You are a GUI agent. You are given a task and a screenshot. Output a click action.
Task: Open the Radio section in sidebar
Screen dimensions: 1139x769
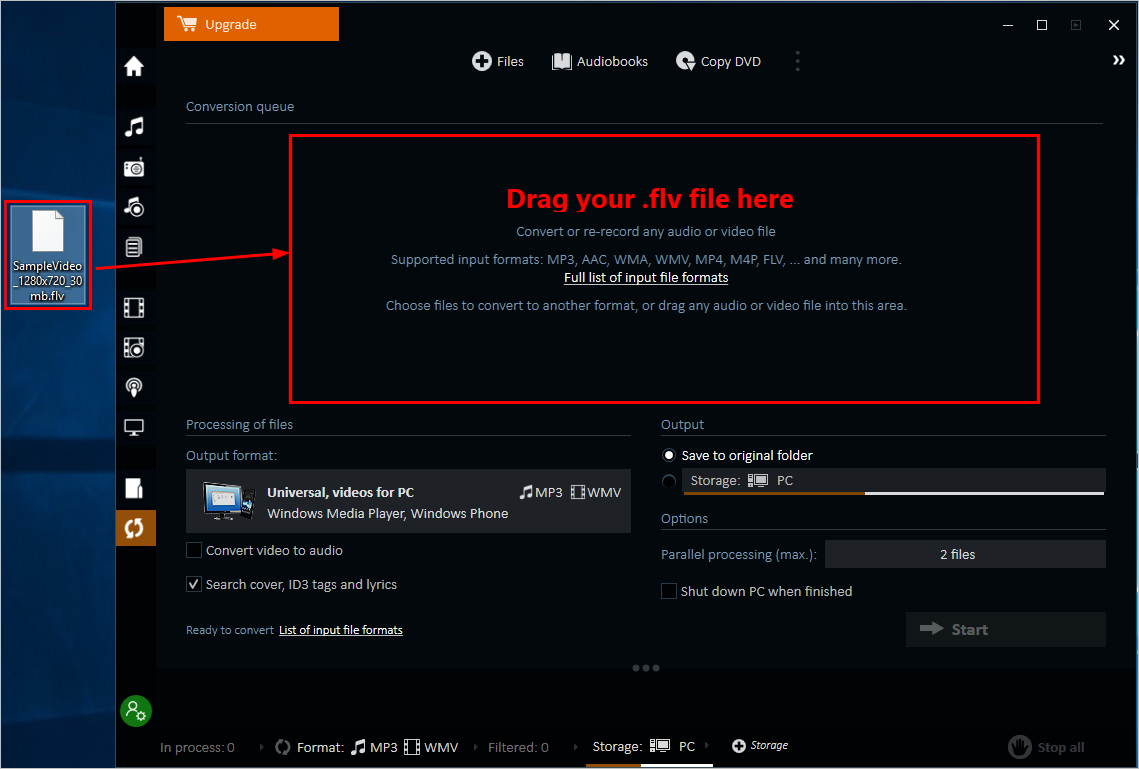pyautogui.click(x=134, y=168)
